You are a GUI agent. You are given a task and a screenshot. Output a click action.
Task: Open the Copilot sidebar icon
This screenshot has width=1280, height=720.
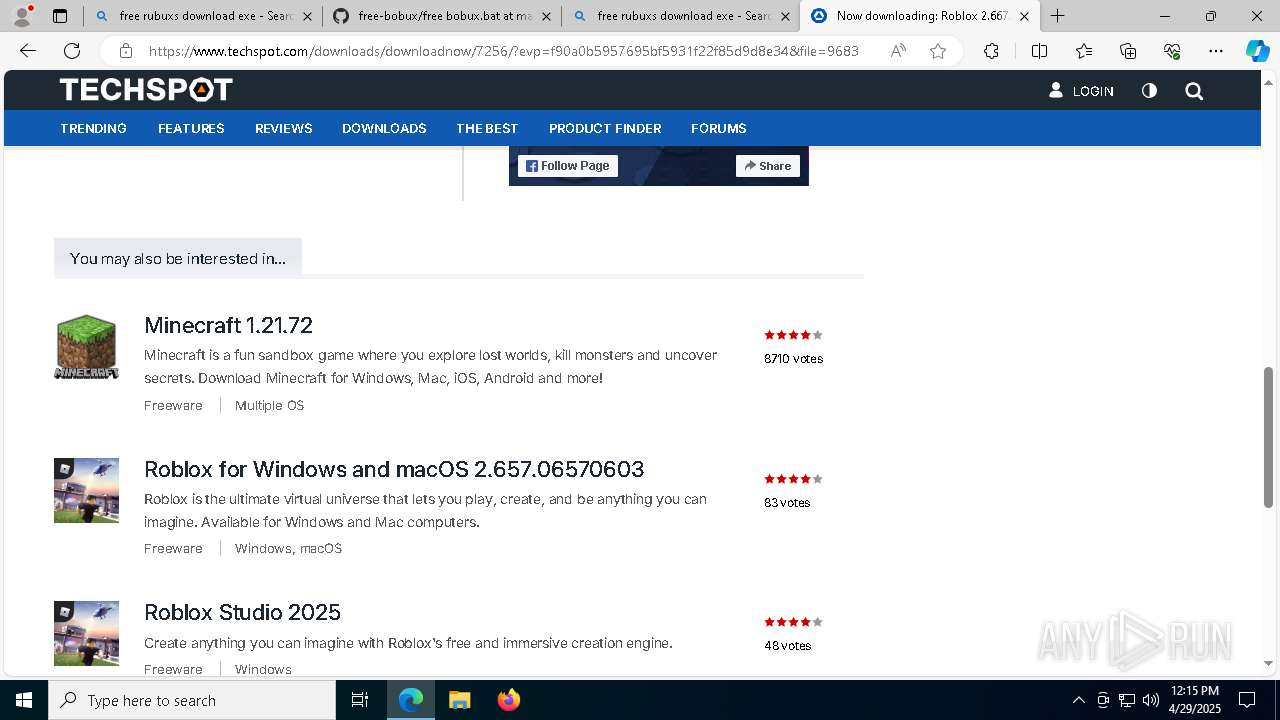click(1257, 51)
